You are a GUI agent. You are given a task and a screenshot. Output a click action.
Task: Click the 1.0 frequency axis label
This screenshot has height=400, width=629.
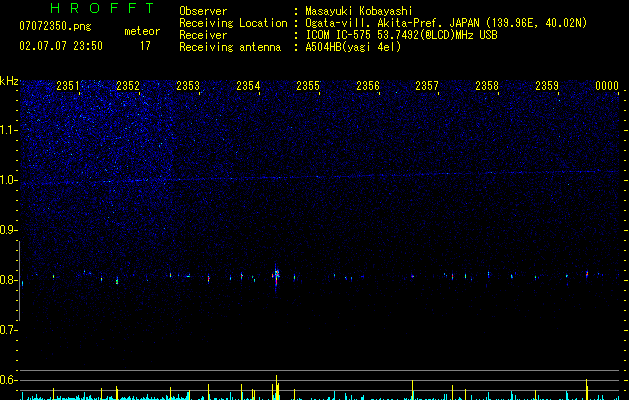point(8,180)
